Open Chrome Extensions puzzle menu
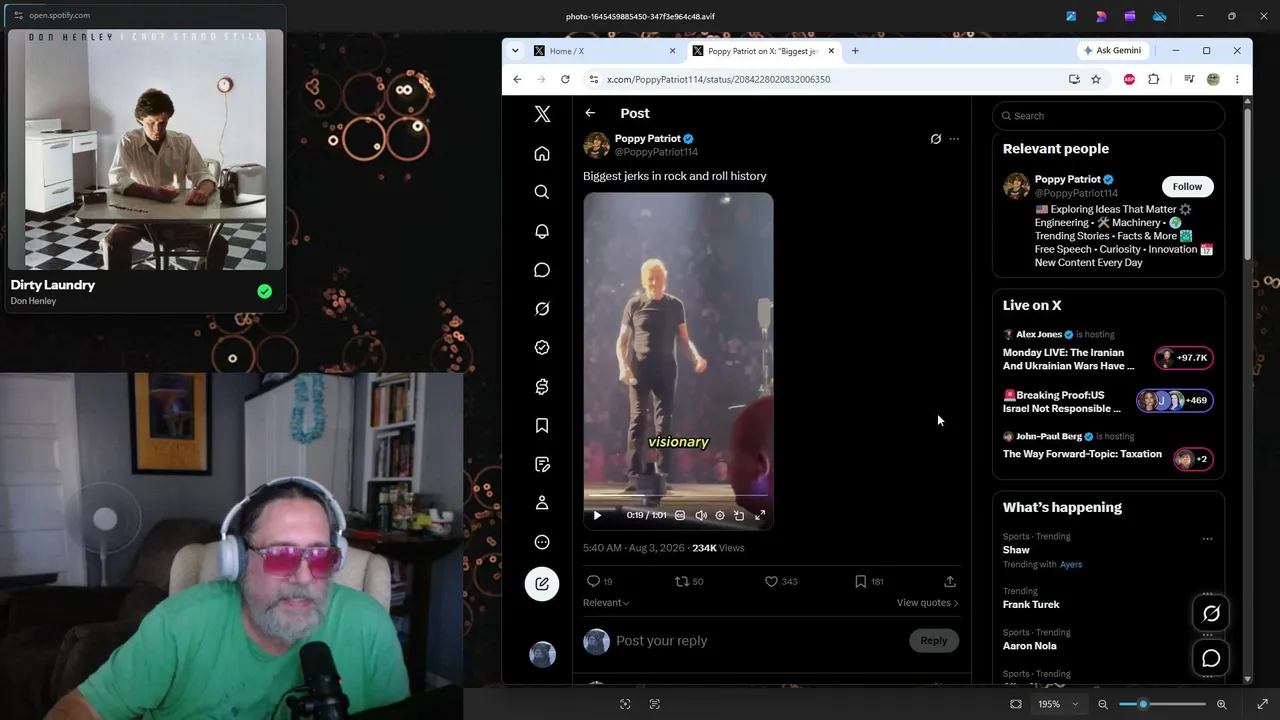The height and width of the screenshot is (720, 1280). (1153, 79)
